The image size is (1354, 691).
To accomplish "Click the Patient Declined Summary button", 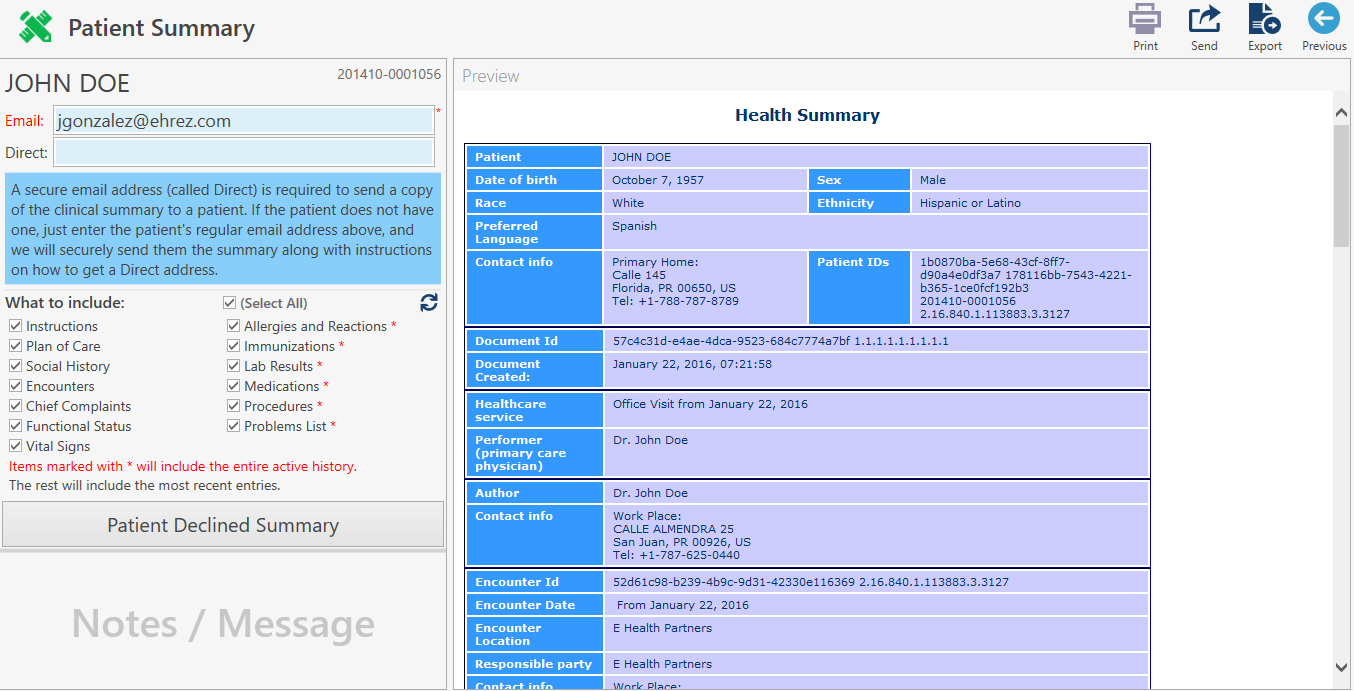I will 223,525.
